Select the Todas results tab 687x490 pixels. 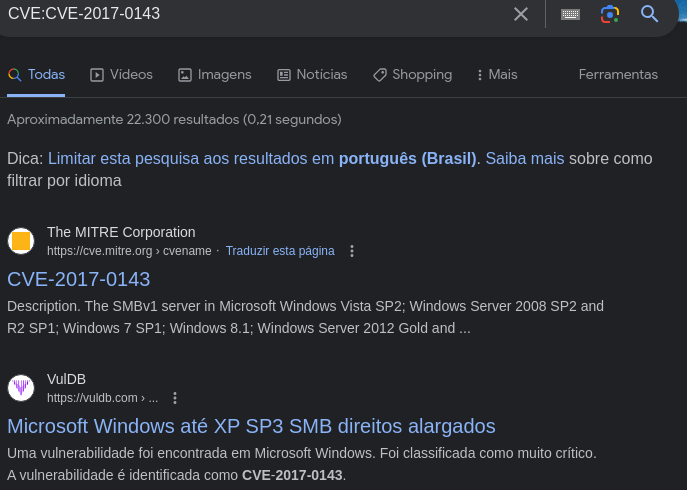(x=36, y=75)
